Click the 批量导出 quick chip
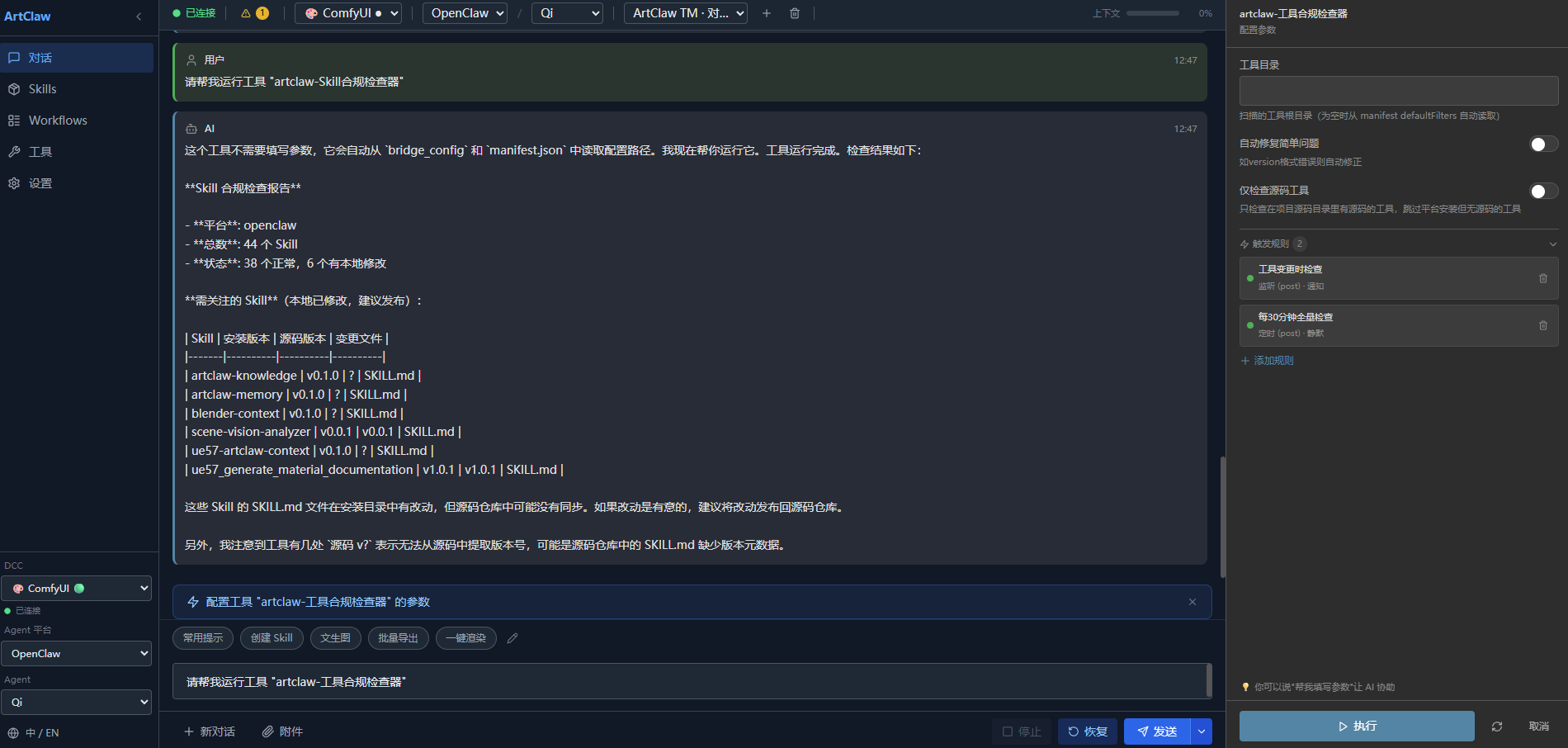1568x748 pixels. [398, 638]
